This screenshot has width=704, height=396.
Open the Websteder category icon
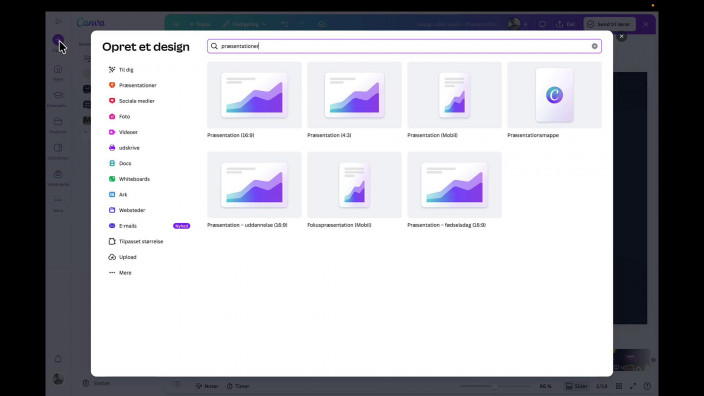pyautogui.click(x=112, y=210)
